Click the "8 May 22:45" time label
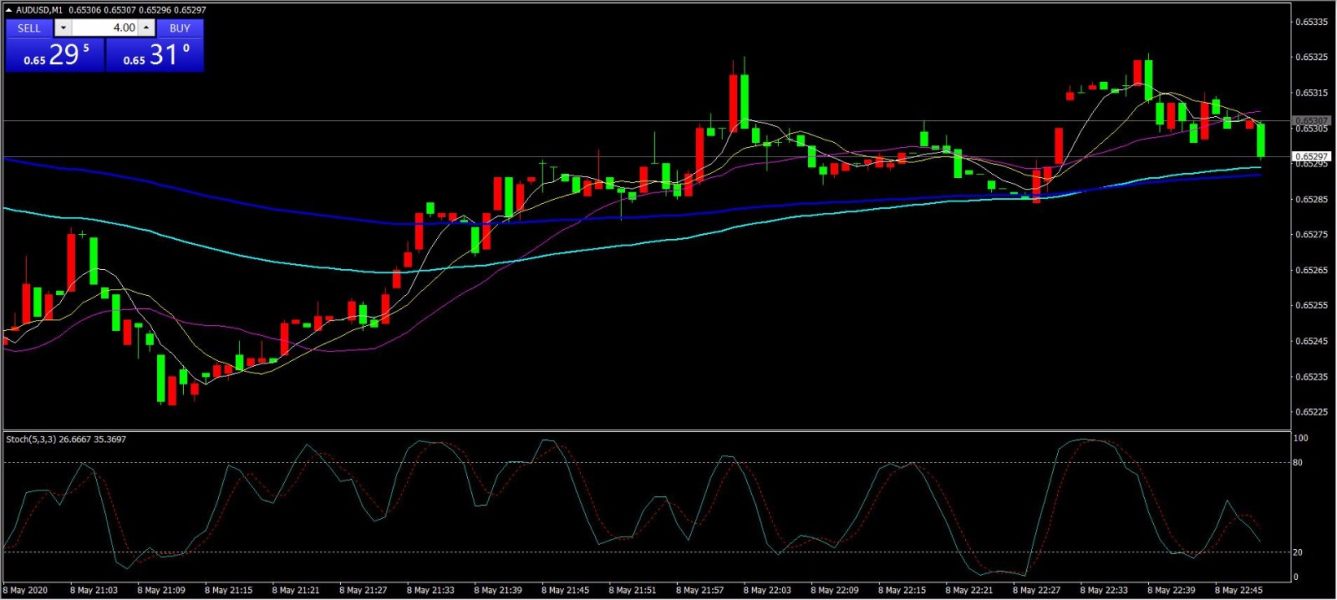The width and height of the screenshot is (1337, 600). (x=1241, y=590)
